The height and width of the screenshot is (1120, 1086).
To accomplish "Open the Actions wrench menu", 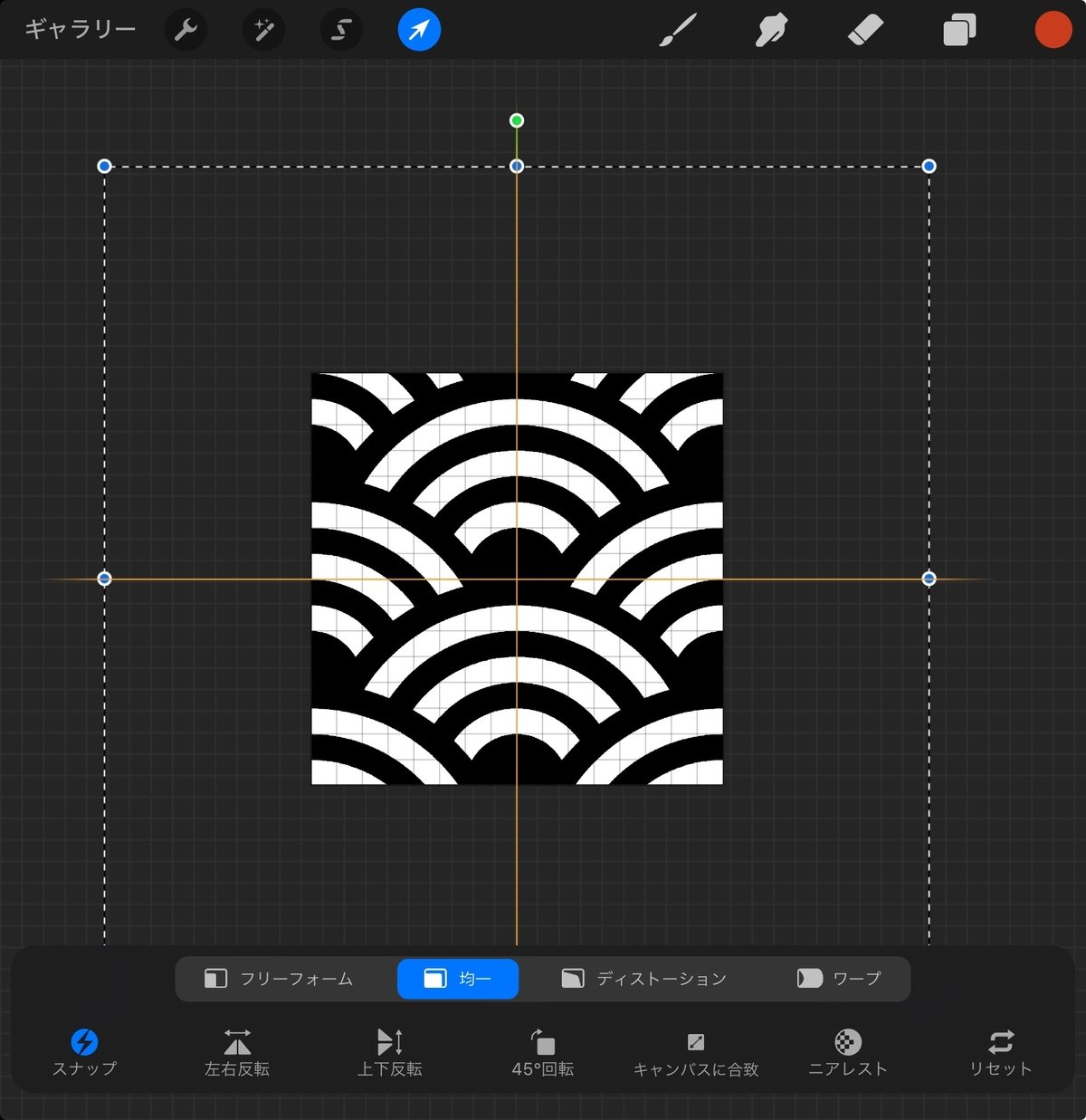I will coord(186,30).
